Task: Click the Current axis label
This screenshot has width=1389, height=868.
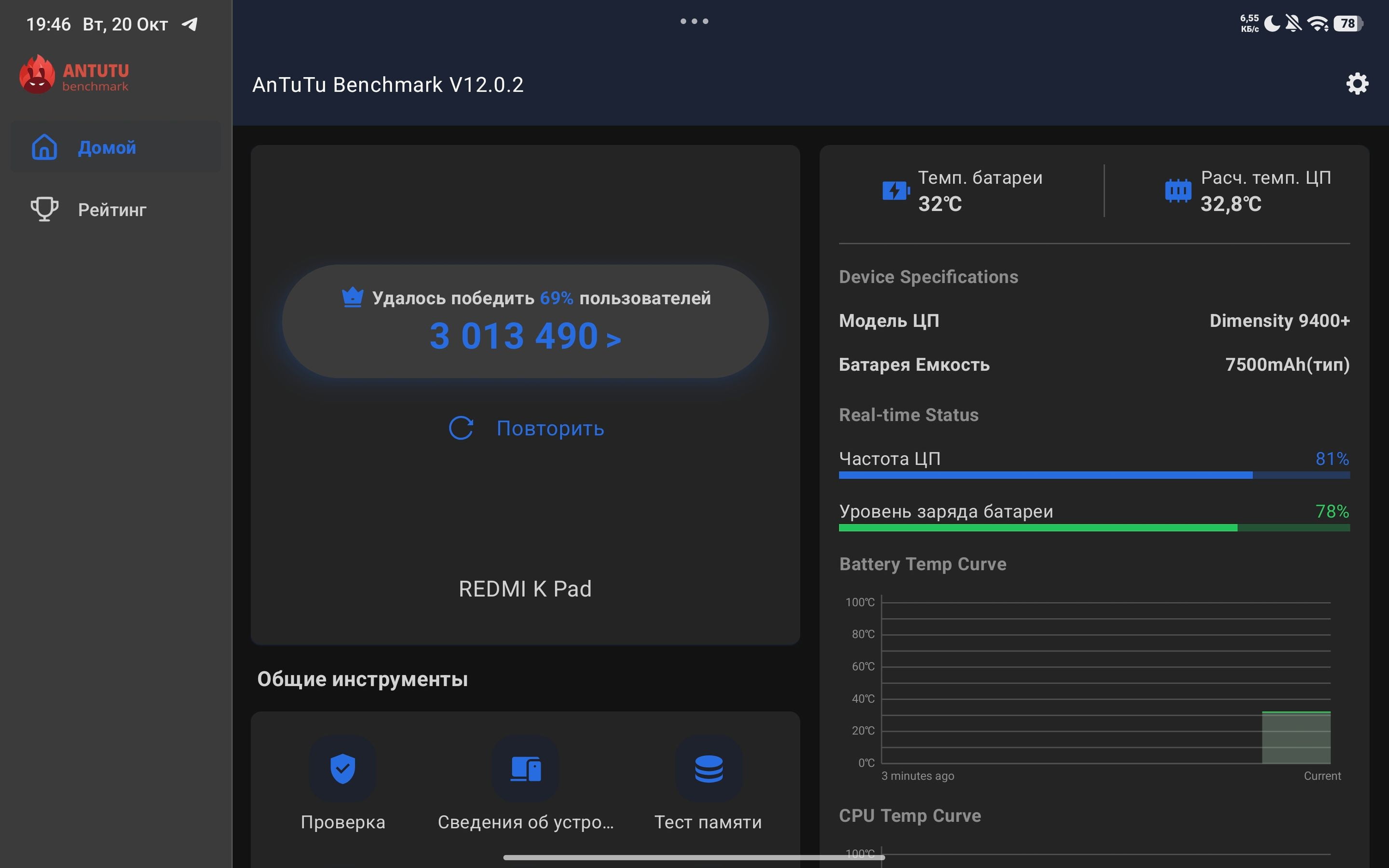Action: tap(1322, 775)
